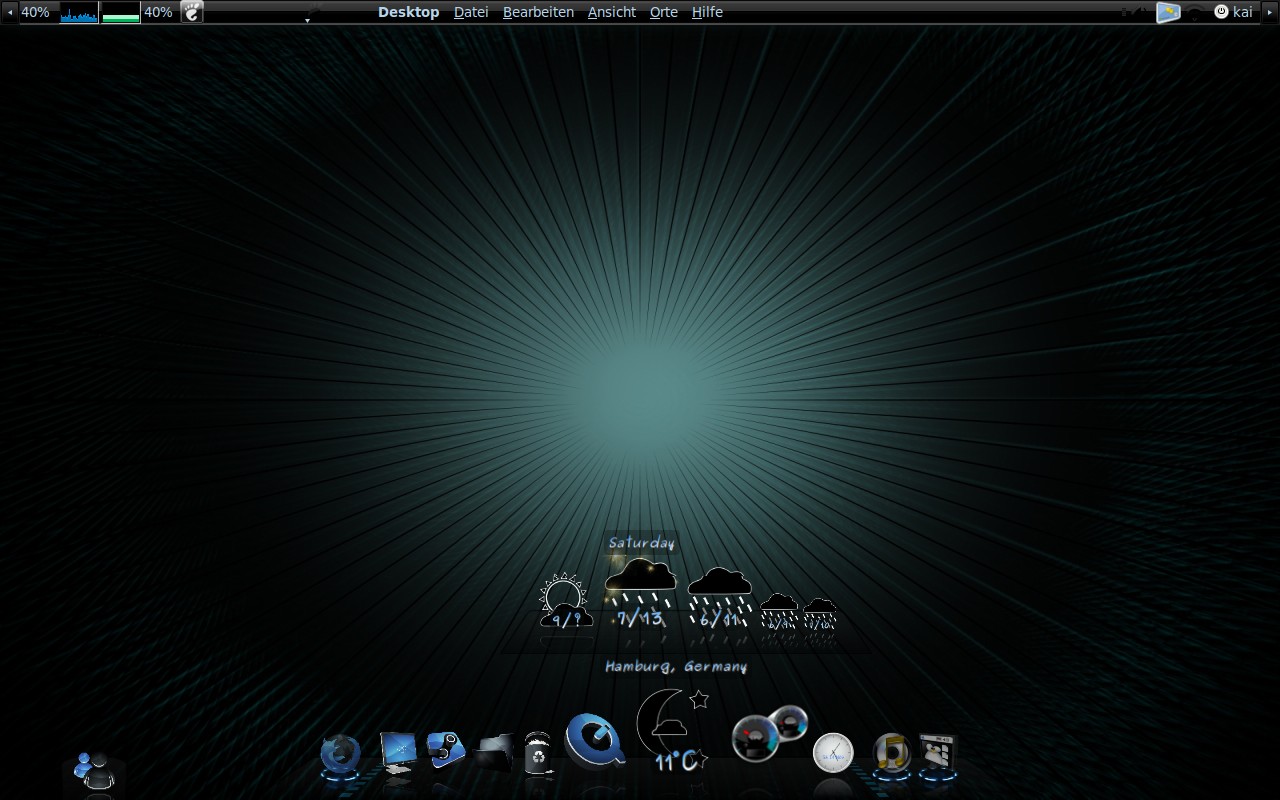Open the Ansicht menu
This screenshot has width=1280, height=800.
coord(612,12)
